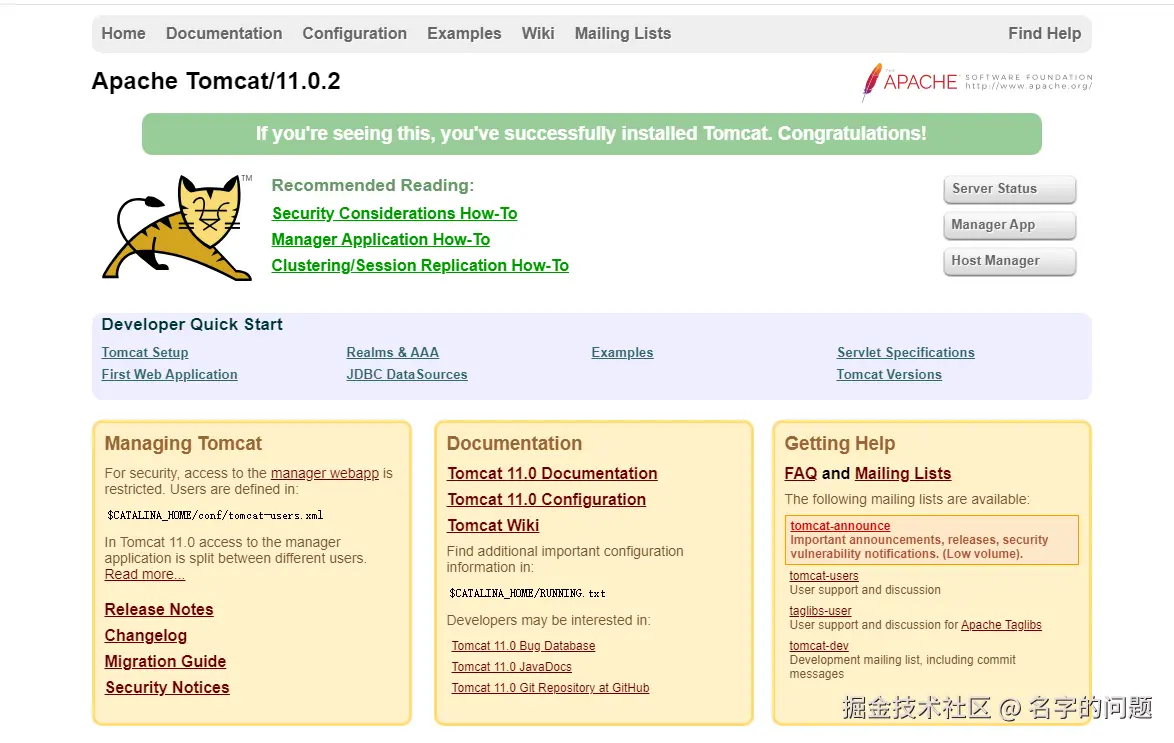Open the tomcat-dev mailing list link
Image resolution: width=1174 pixels, height=743 pixels.
[818, 646]
